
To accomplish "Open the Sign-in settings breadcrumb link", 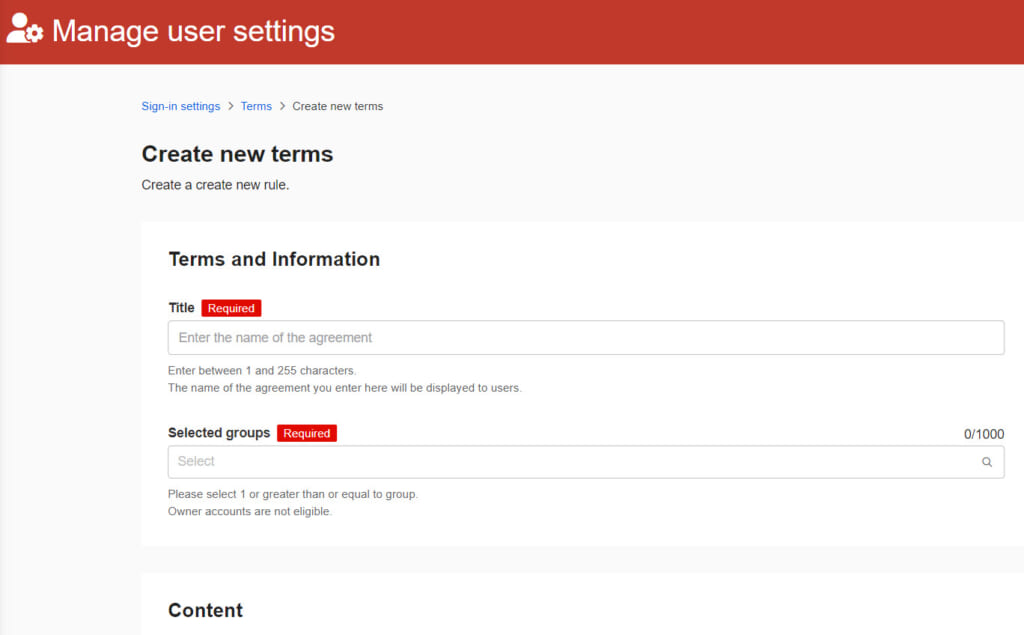I will 180,106.
